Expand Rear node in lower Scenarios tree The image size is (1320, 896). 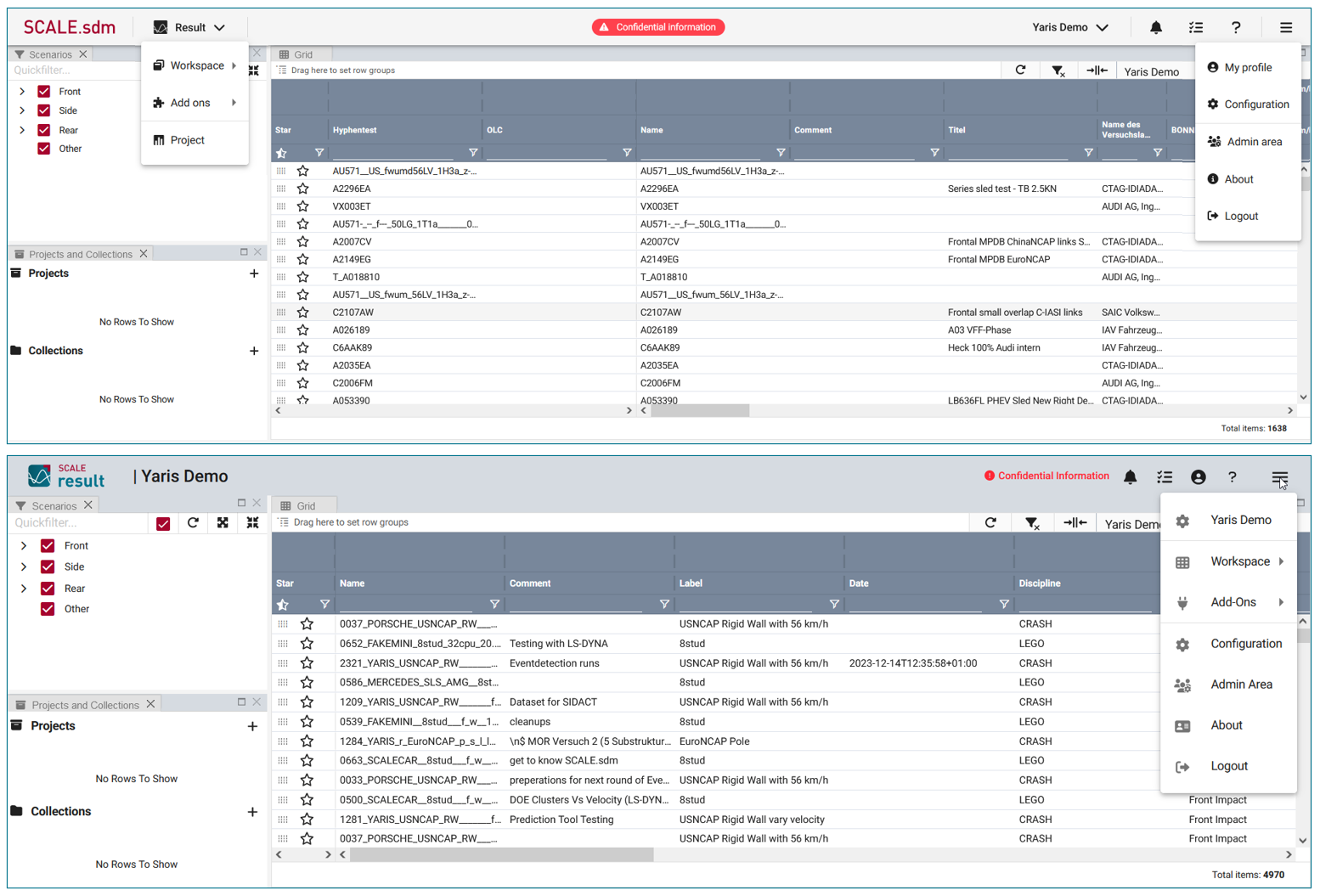point(24,589)
